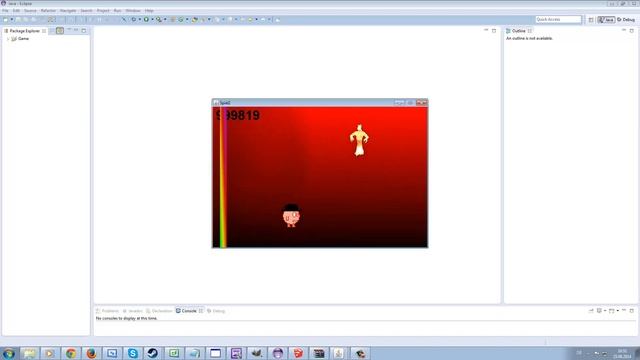Select the Problems tab

pyautogui.click(x=107, y=311)
